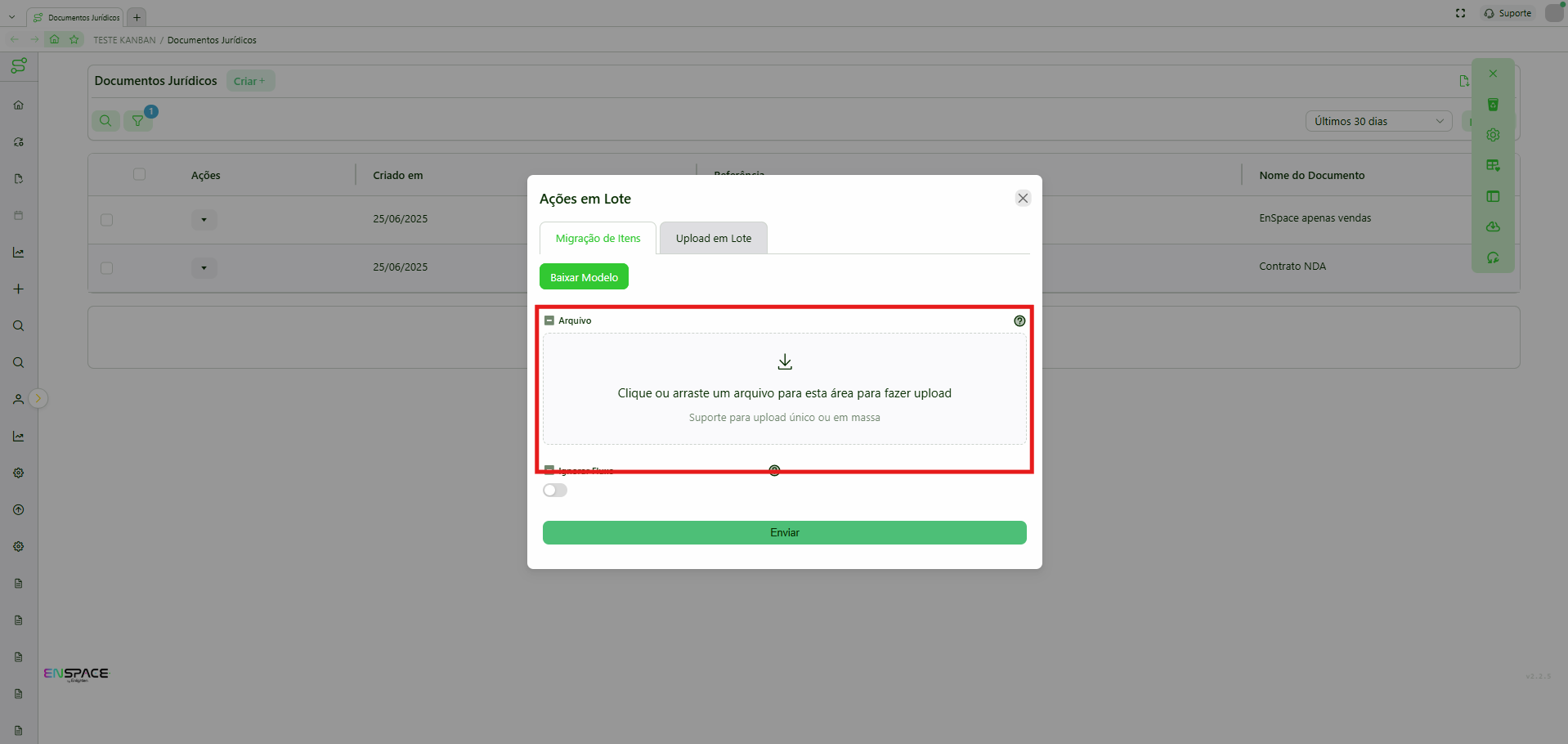Click Documentos Jurídicos breadcrumb link
Viewport: 1568px width, 744px height.
(x=212, y=40)
